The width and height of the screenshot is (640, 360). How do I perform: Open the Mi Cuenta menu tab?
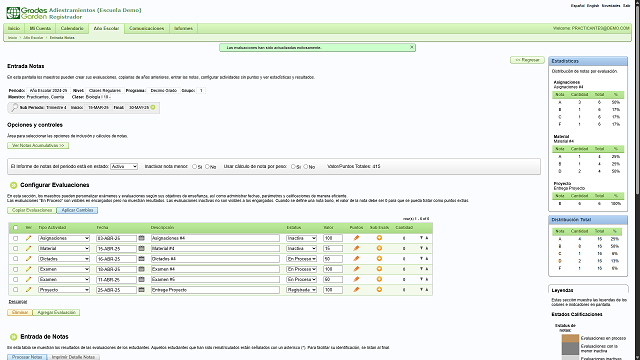[40, 29]
